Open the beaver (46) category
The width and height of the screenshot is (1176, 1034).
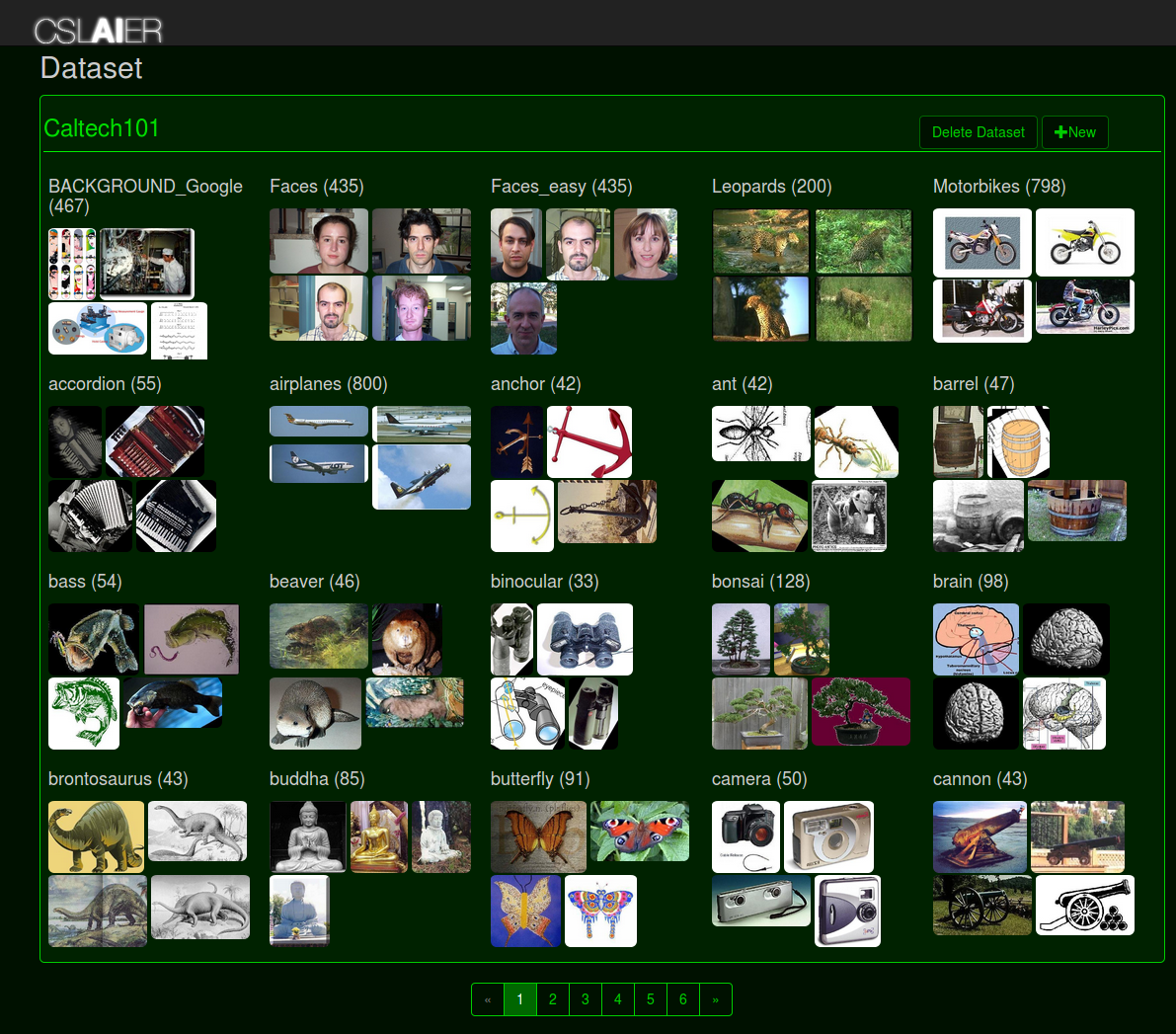(314, 581)
